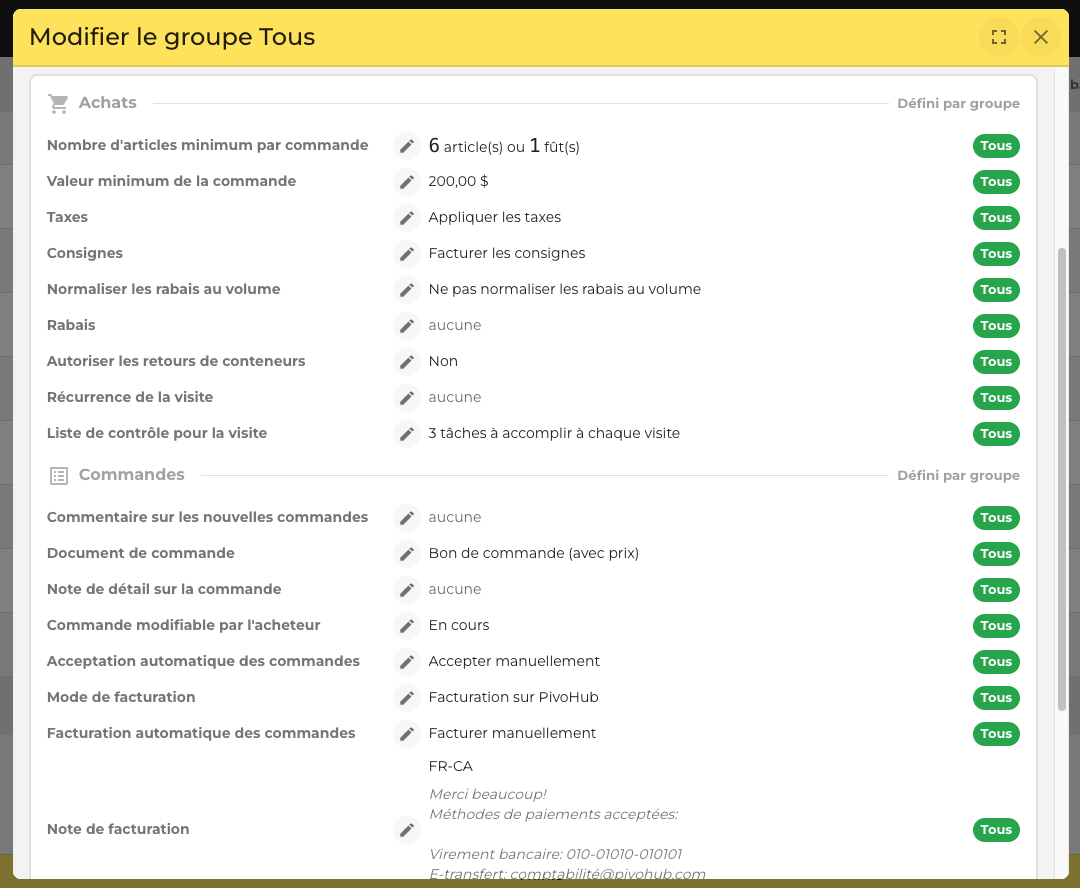Click 'Facturation sur PivoHub' value
Viewport: 1080px width, 888px height.
tap(513, 697)
